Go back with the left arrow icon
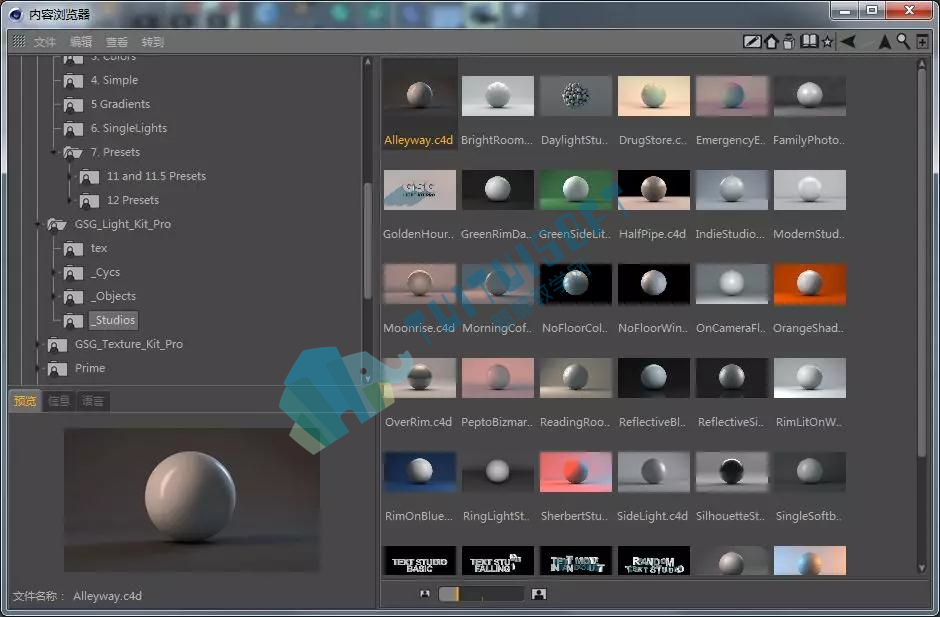Image resolution: width=940 pixels, height=617 pixels. tap(848, 41)
